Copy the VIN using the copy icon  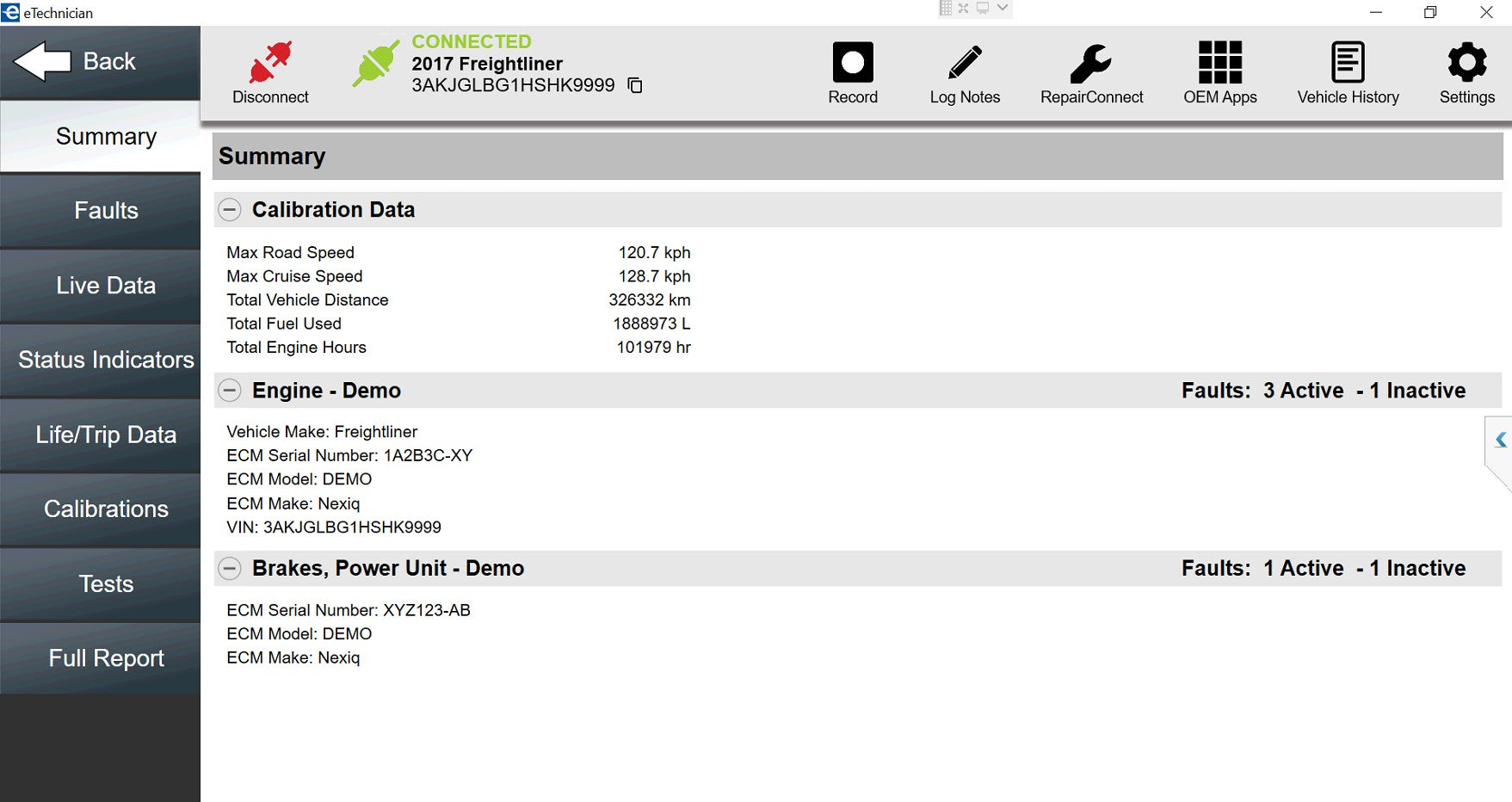tap(635, 85)
